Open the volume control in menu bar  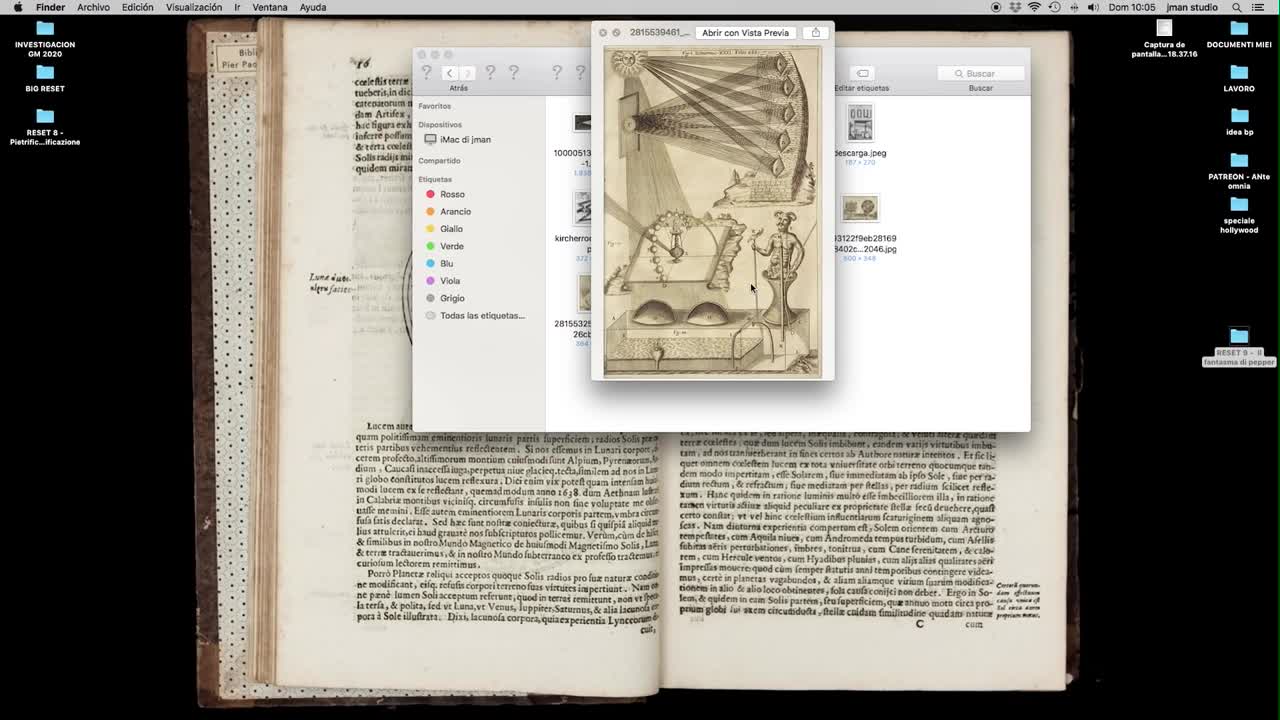[1093, 7]
